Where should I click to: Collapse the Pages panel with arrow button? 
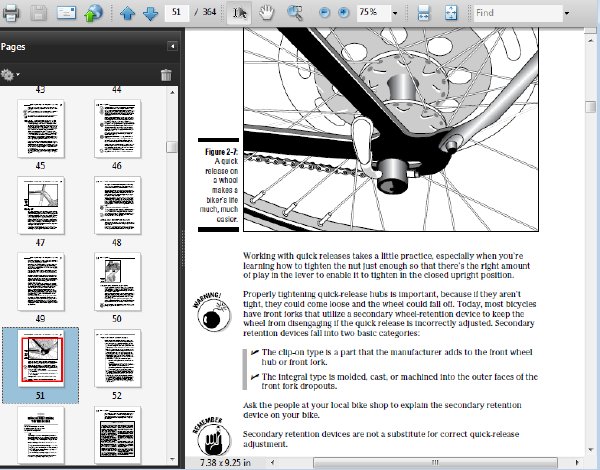(x=173, y=46)
